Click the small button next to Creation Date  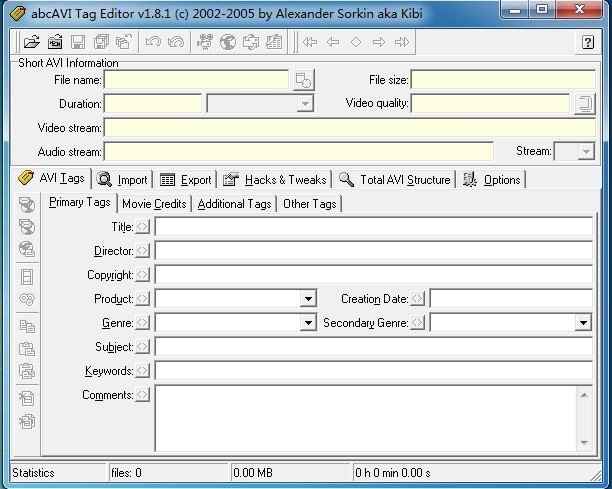(417, 299)
